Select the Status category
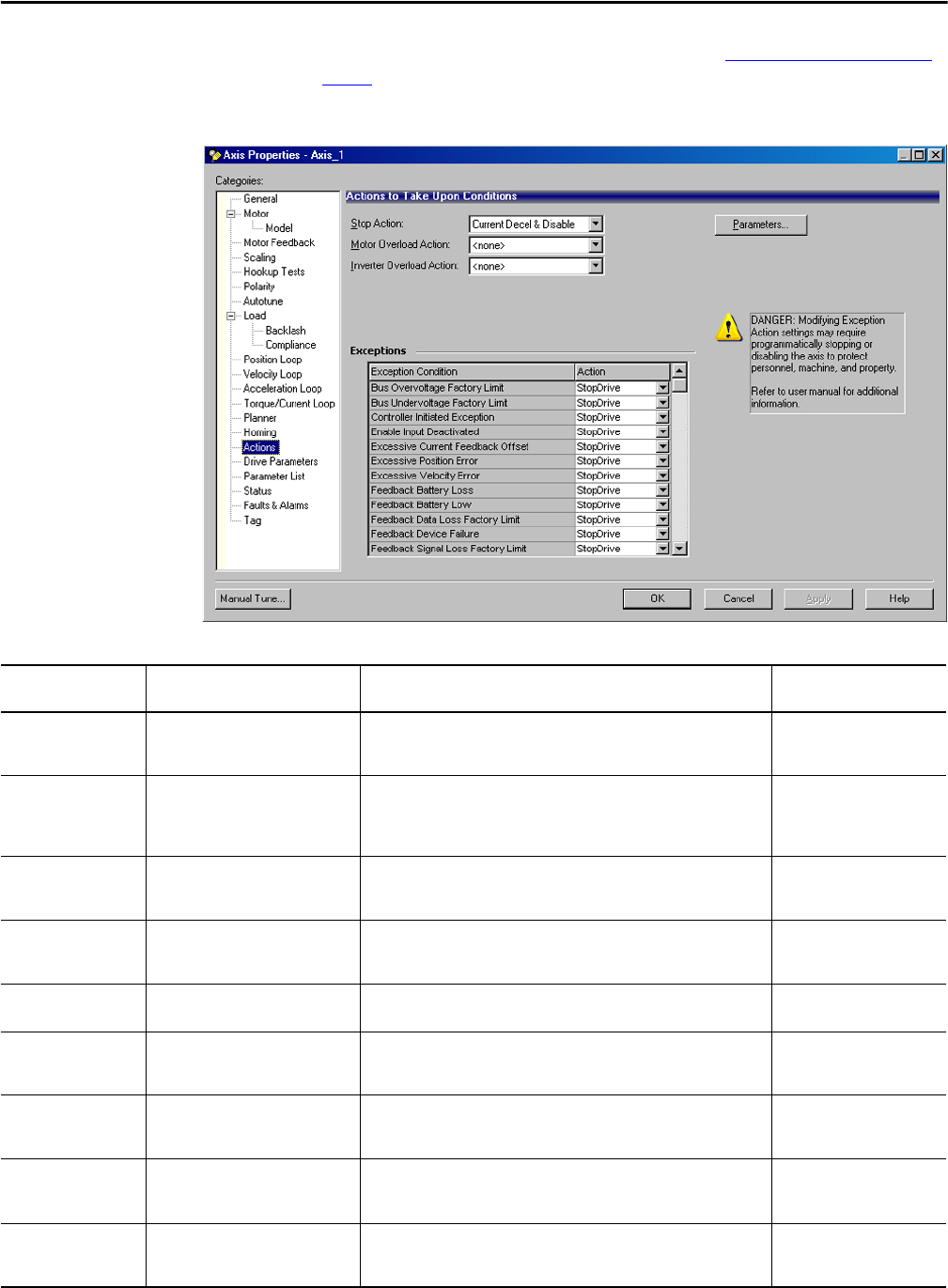 257,491
